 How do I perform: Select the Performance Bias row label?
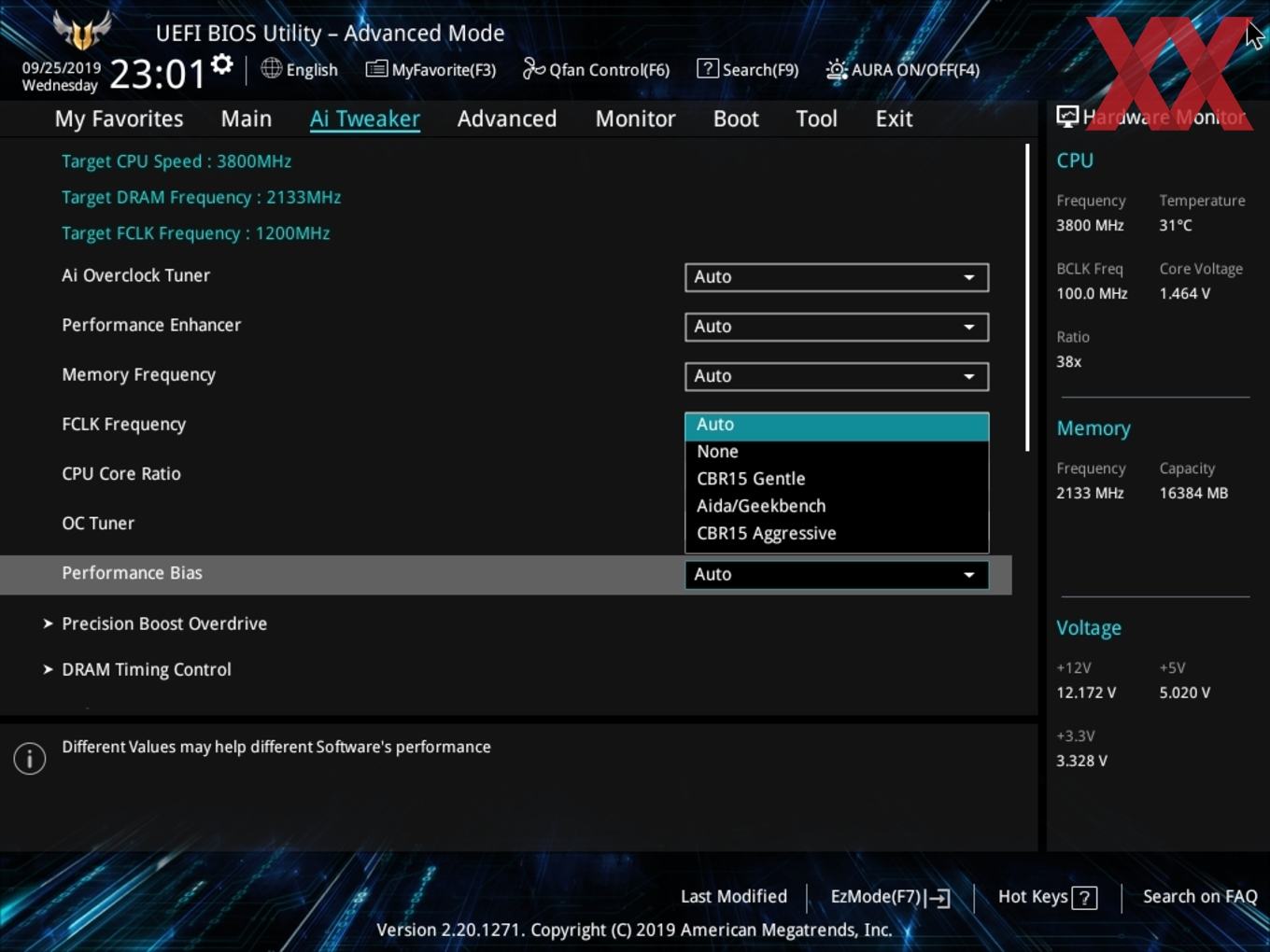click(x=132, y=572)
